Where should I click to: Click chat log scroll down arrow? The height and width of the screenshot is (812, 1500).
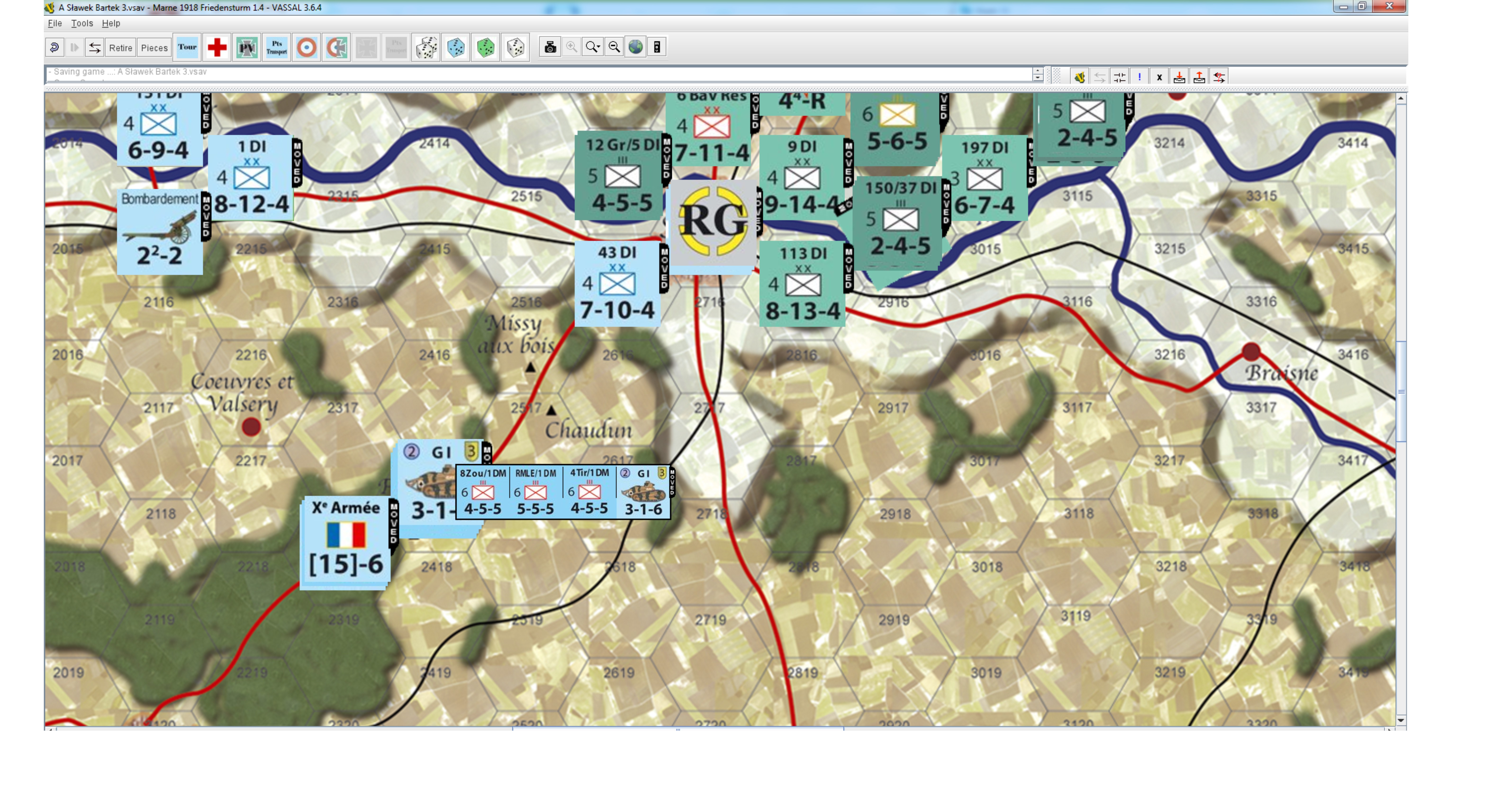pyautogui.click(x=1038, y=78)
